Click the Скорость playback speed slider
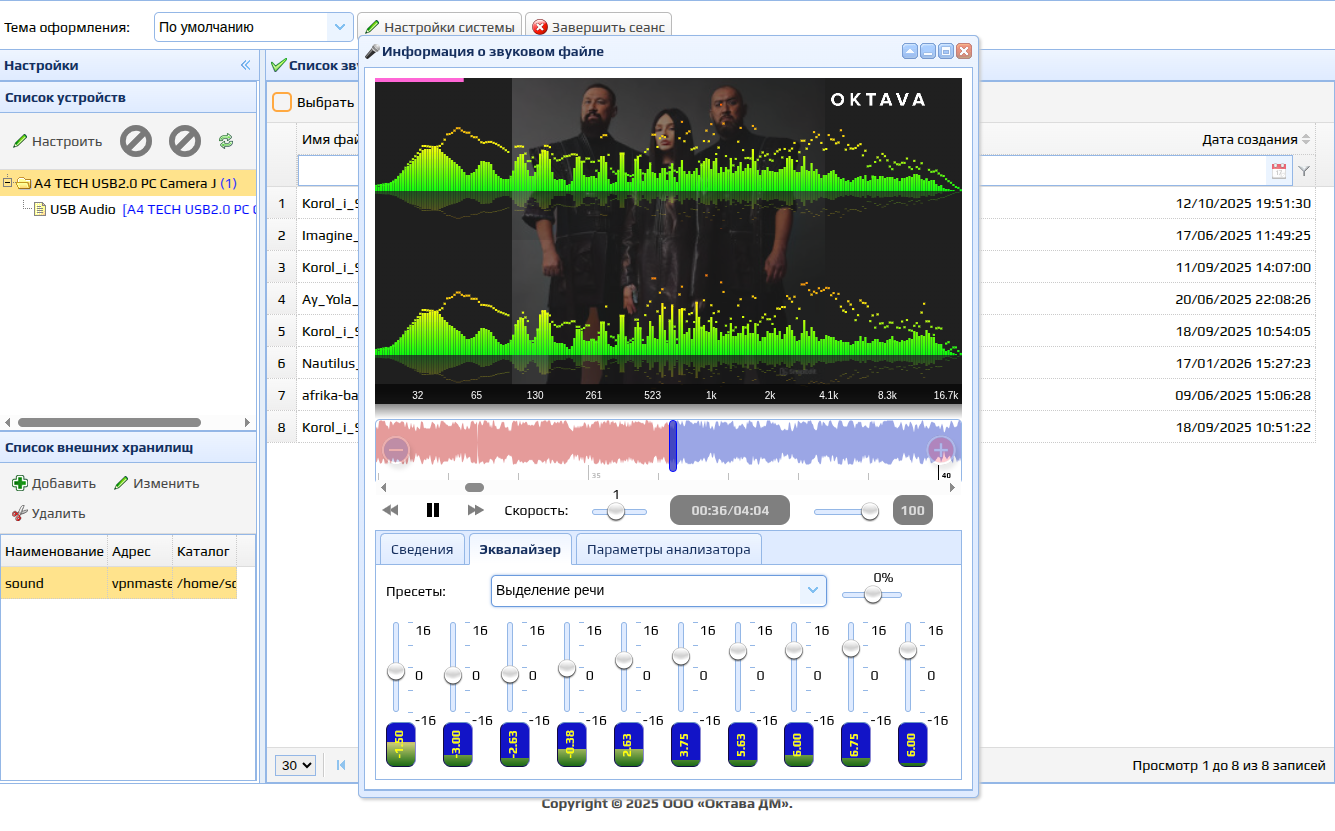1335x831 pixels. 619,511
